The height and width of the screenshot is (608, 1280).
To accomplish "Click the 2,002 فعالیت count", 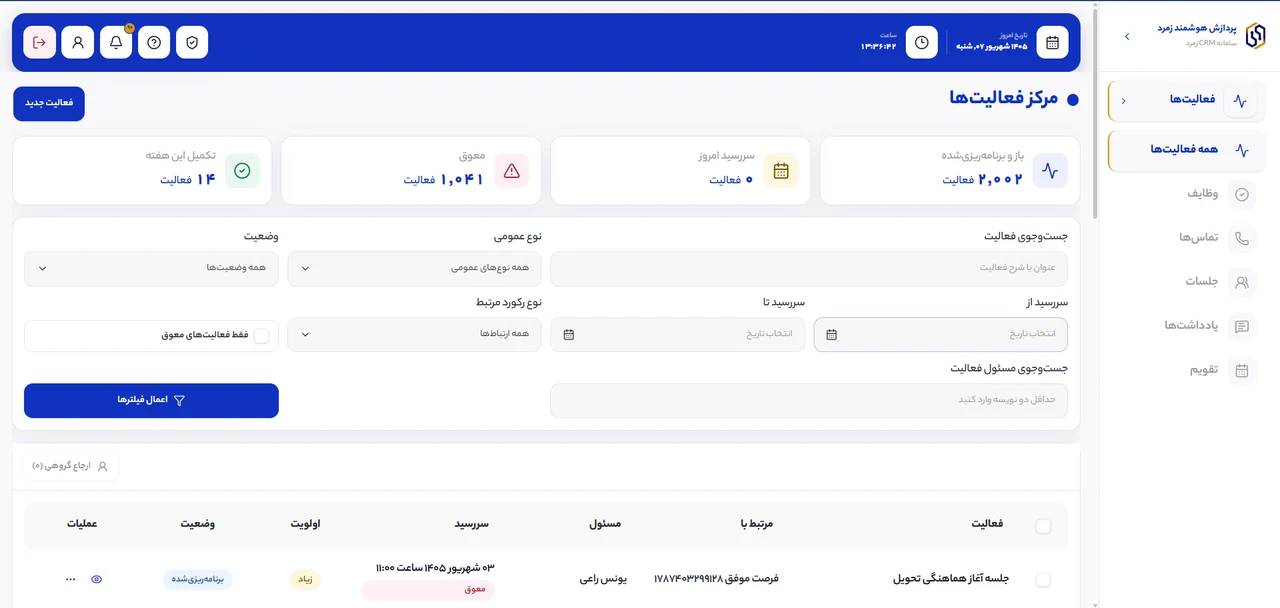I will pyautogui.click(x=983, y=180).
